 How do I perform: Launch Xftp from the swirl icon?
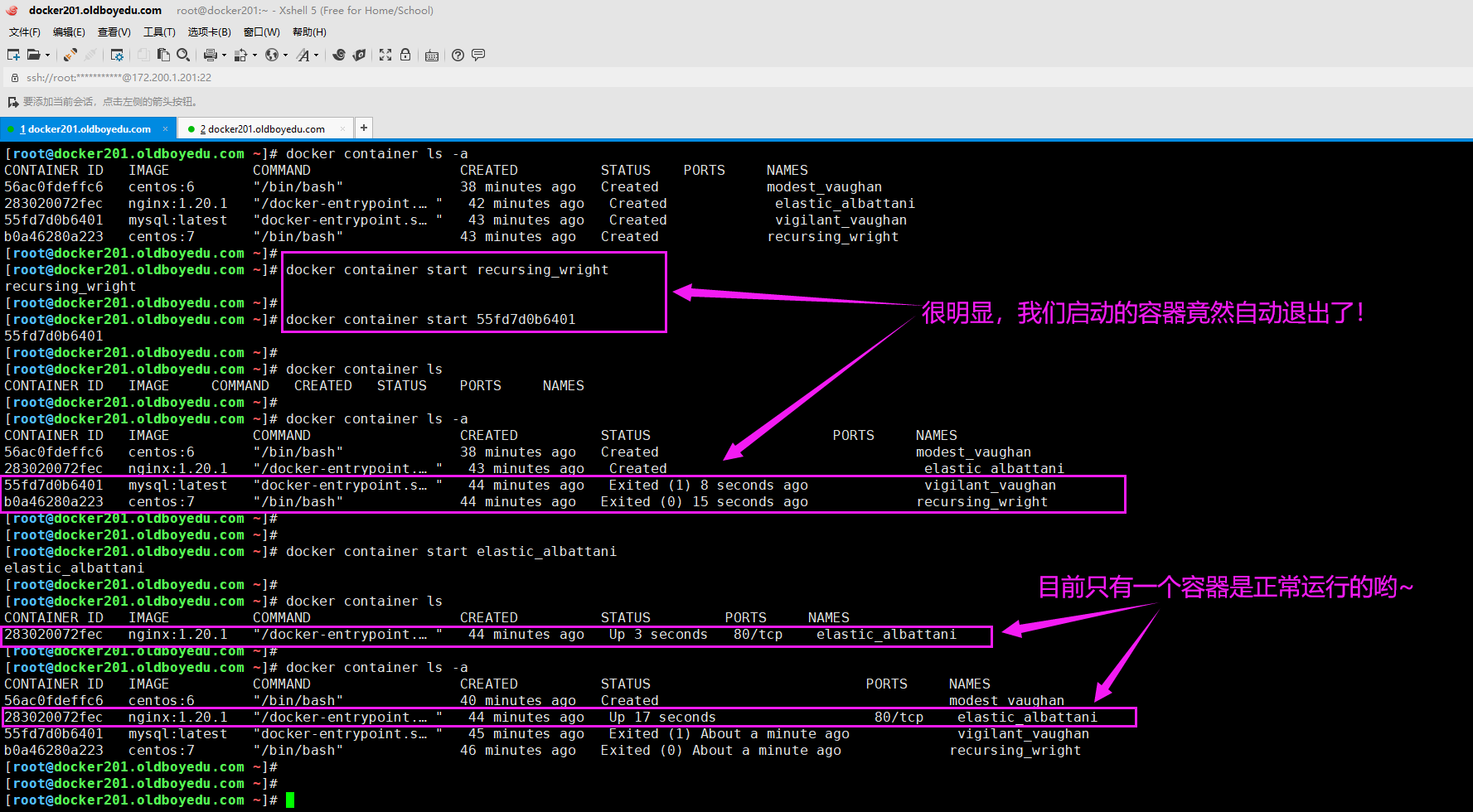point(339,55)
